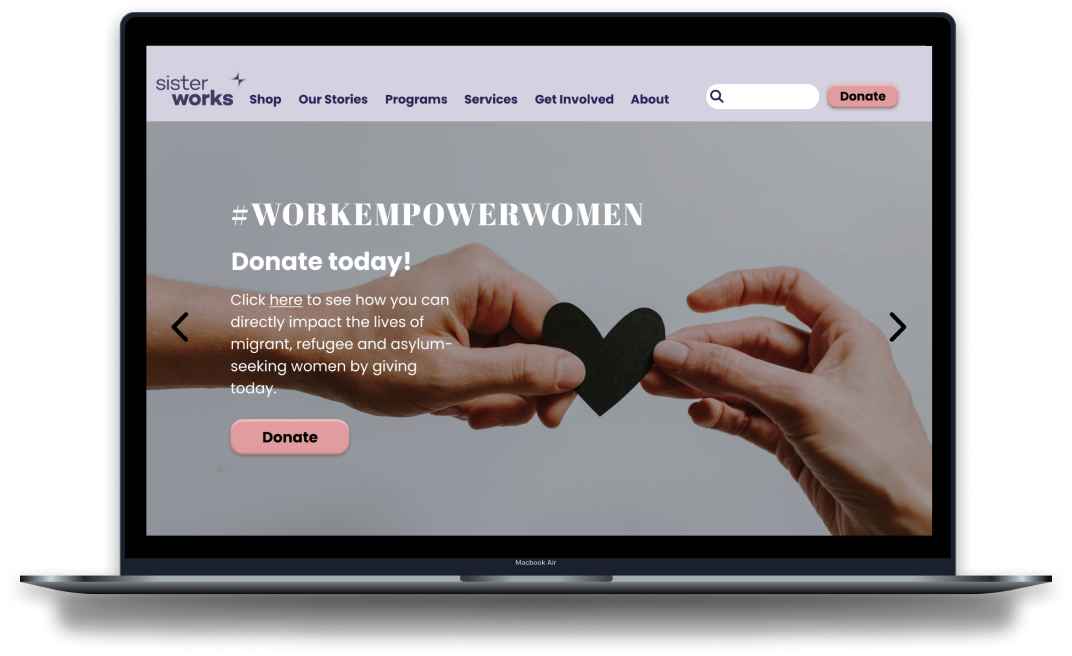1072x656 pixels.
Task: Focus the search input field
Action: click(x=770, y=97)
